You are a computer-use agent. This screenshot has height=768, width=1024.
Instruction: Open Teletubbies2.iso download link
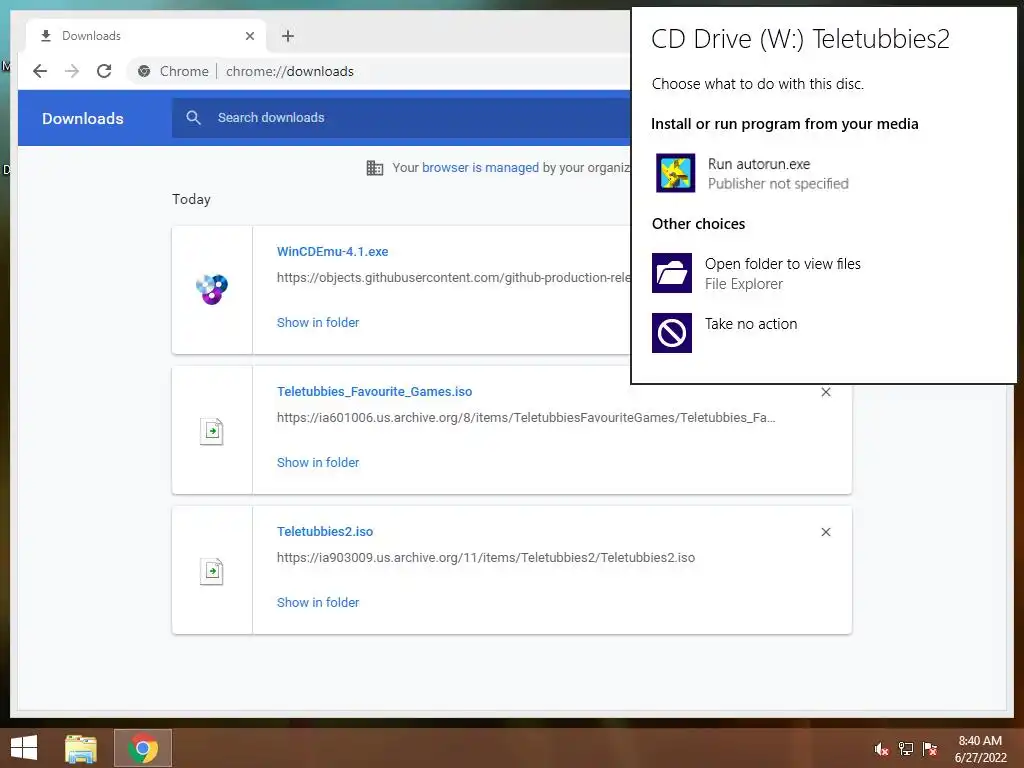[x=325, y=532]
